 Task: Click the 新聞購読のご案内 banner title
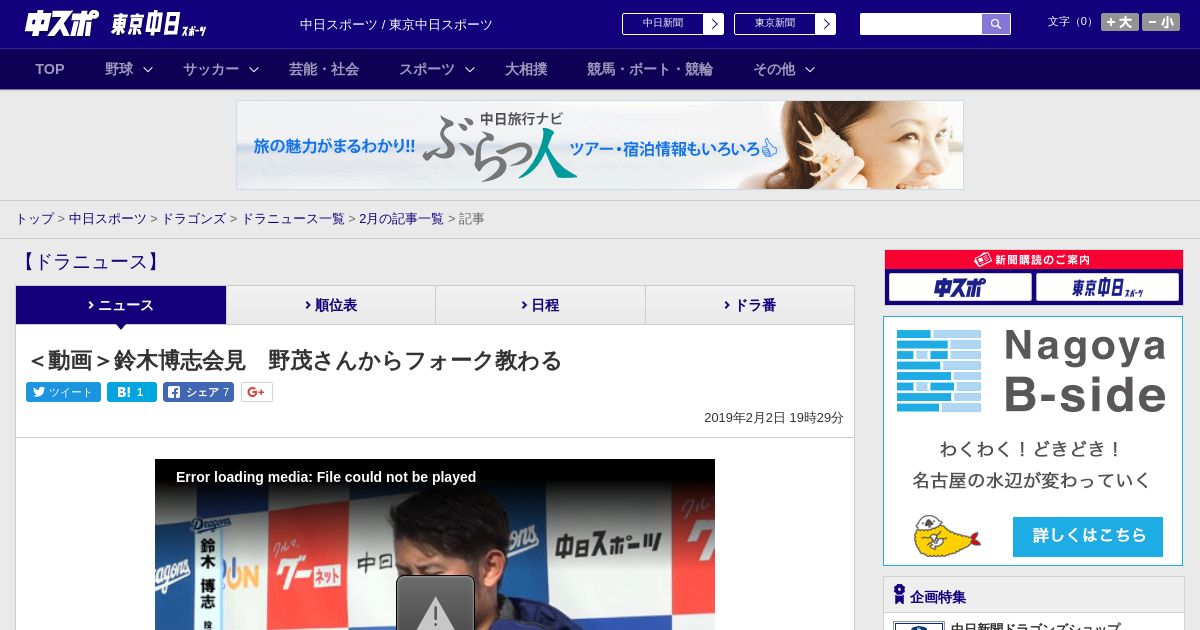tap(1033, 259)
